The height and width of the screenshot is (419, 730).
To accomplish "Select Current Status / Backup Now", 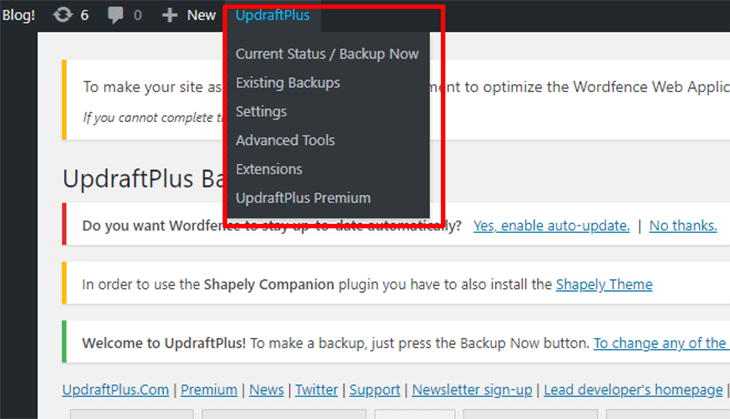I will (x=327, y=54).
